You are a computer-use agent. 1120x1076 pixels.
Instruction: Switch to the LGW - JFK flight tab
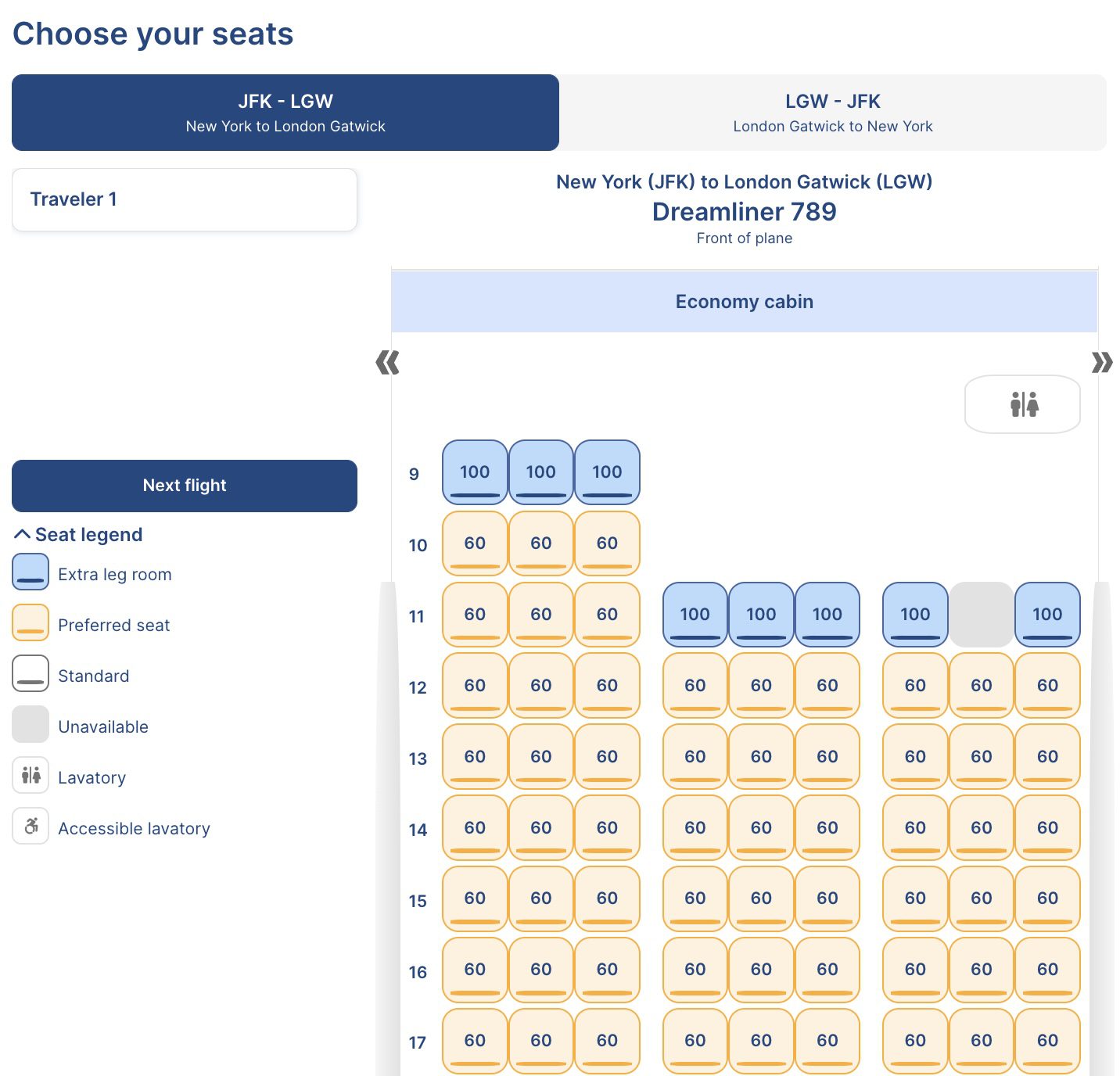(x=832, y=113)
